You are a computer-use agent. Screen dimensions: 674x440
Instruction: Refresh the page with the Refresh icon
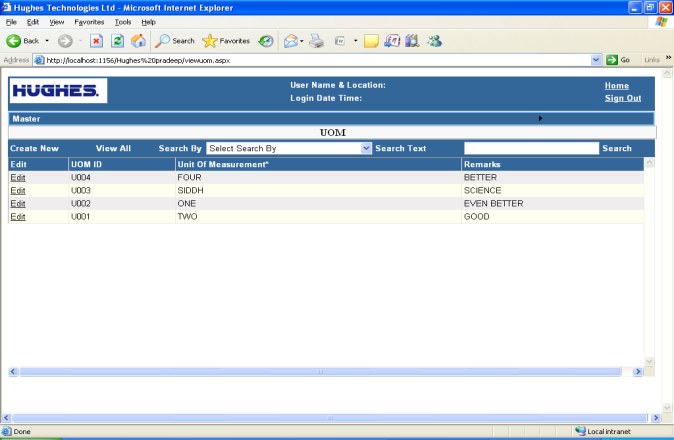117,41
